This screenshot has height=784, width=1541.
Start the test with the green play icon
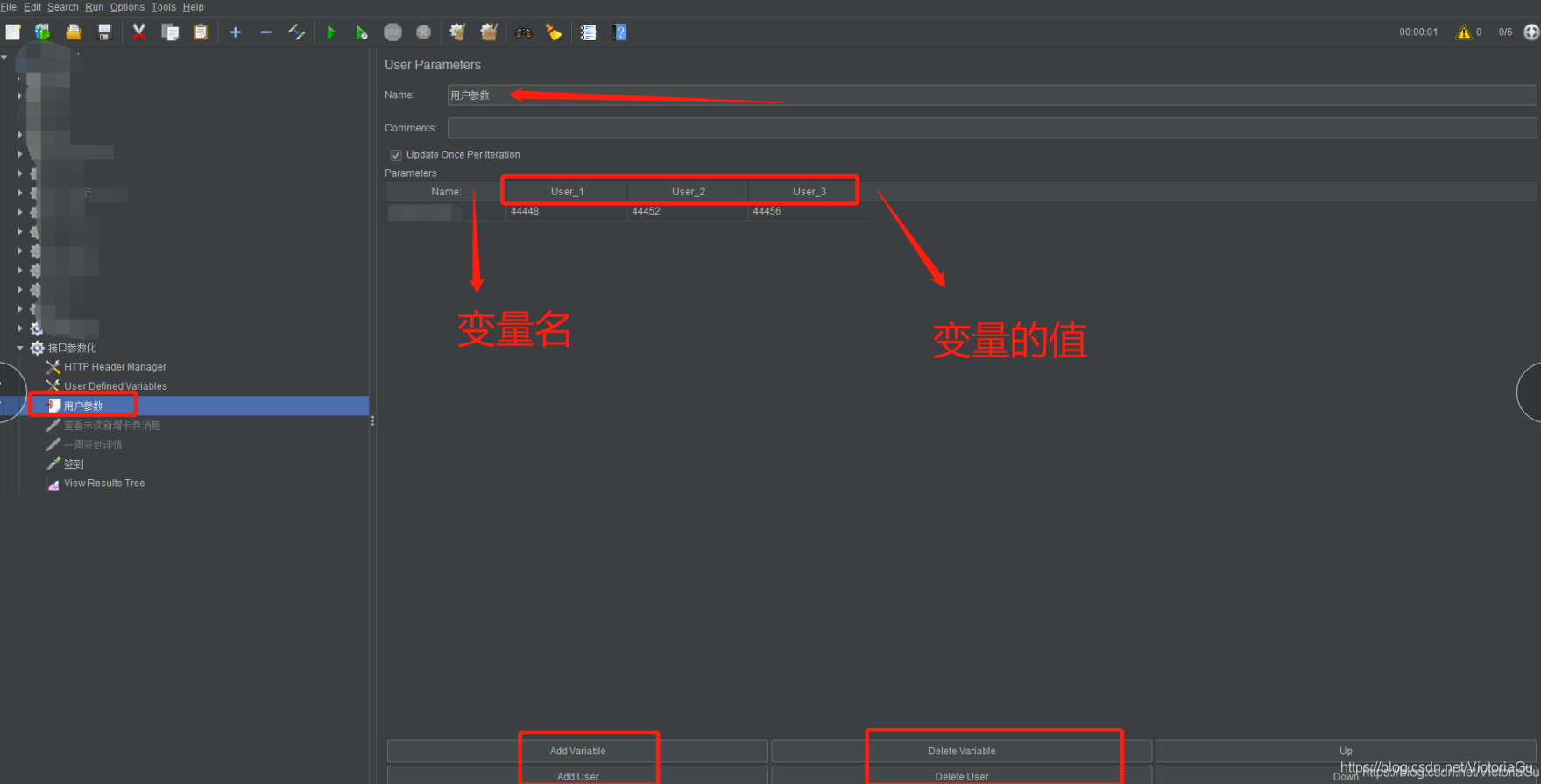pos(330,32)
